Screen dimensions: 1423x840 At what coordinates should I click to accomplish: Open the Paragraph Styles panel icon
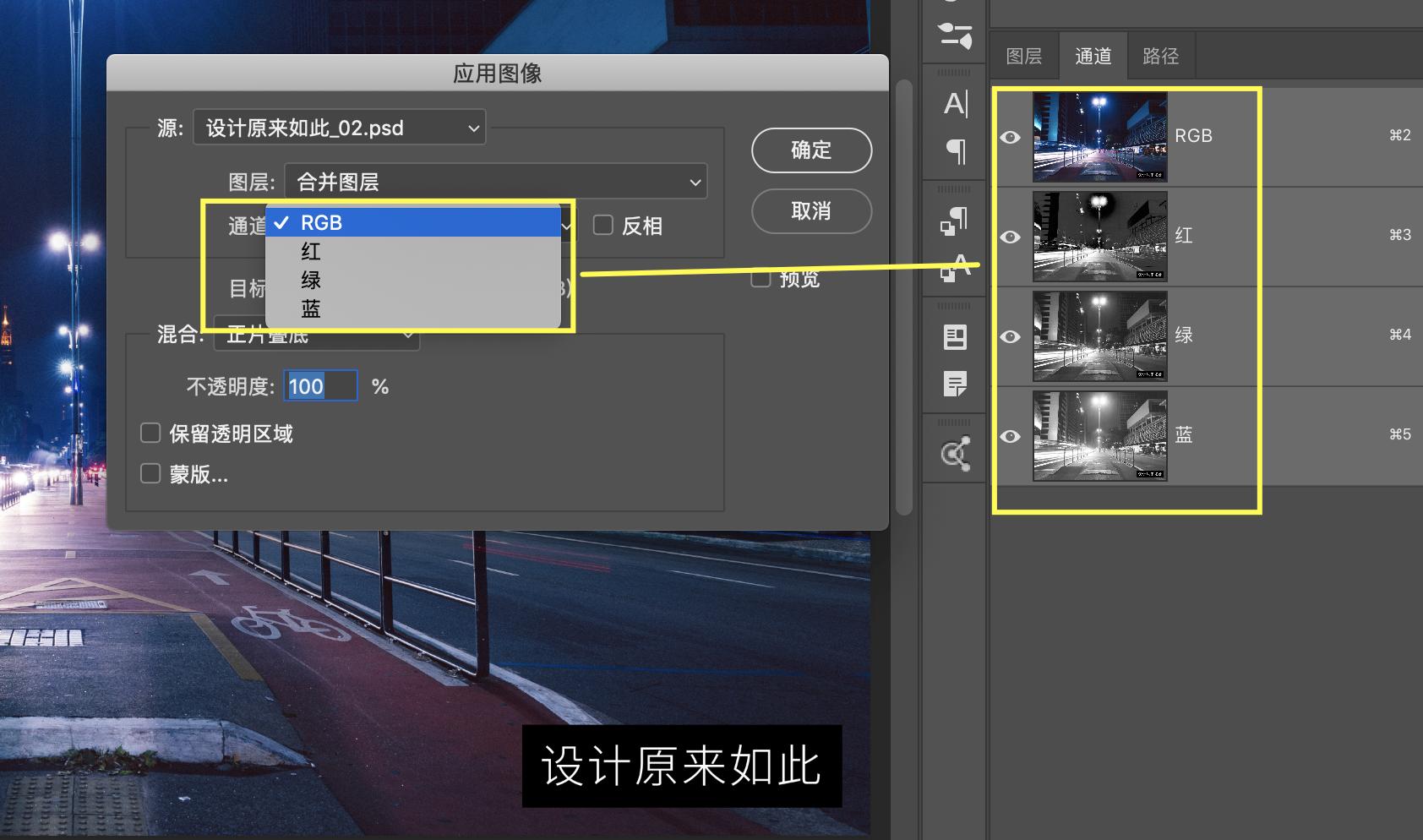click(954, 222)
